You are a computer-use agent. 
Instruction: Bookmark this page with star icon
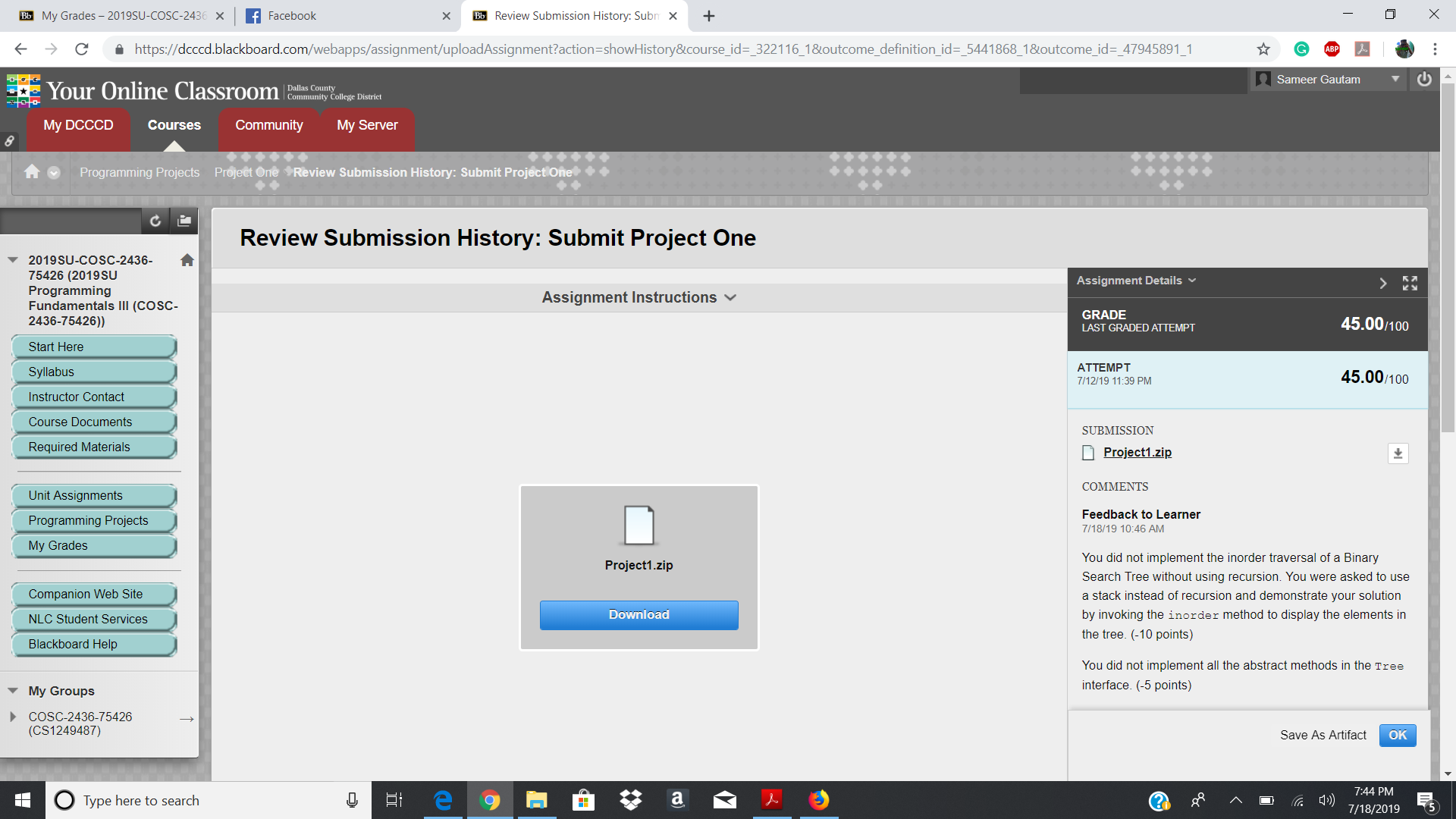[1263, 49]
